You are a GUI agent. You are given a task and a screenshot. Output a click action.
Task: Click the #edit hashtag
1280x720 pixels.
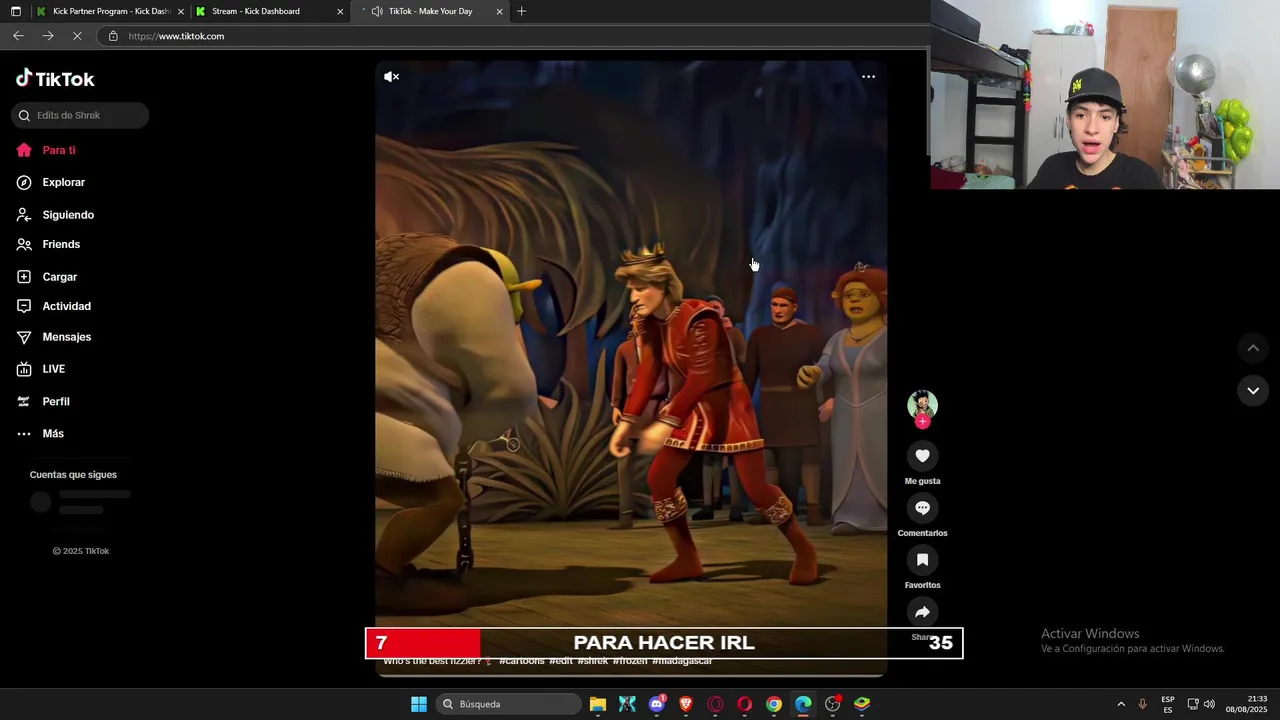coord(561,661)
